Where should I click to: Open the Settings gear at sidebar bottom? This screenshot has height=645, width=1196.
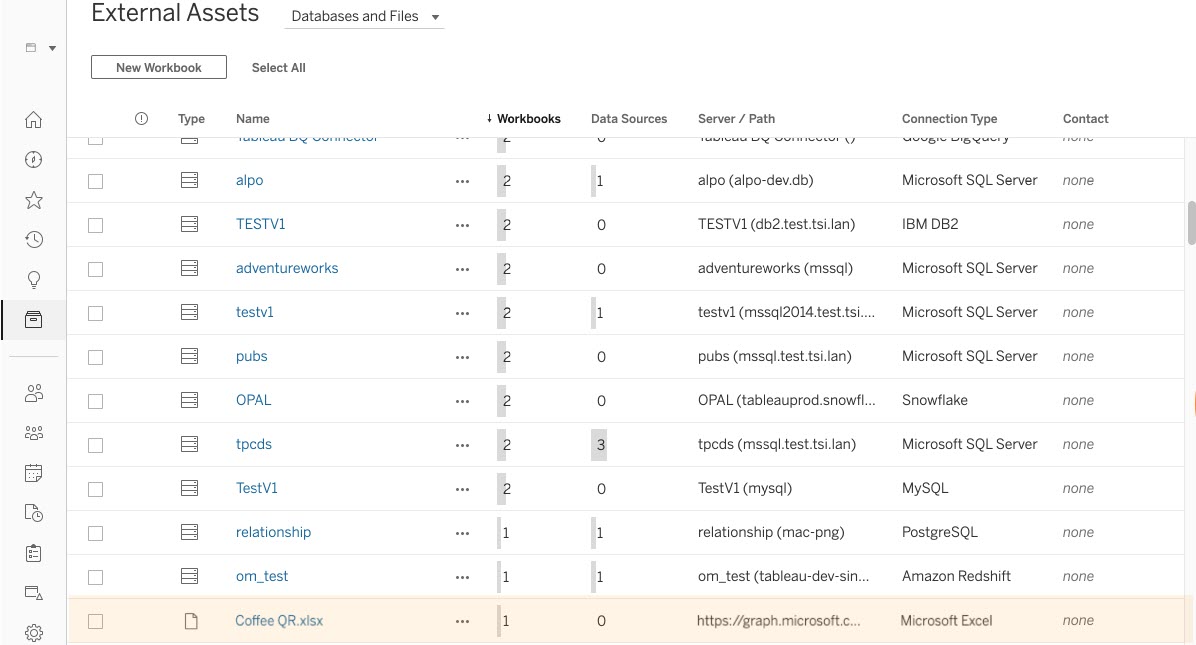33,632
